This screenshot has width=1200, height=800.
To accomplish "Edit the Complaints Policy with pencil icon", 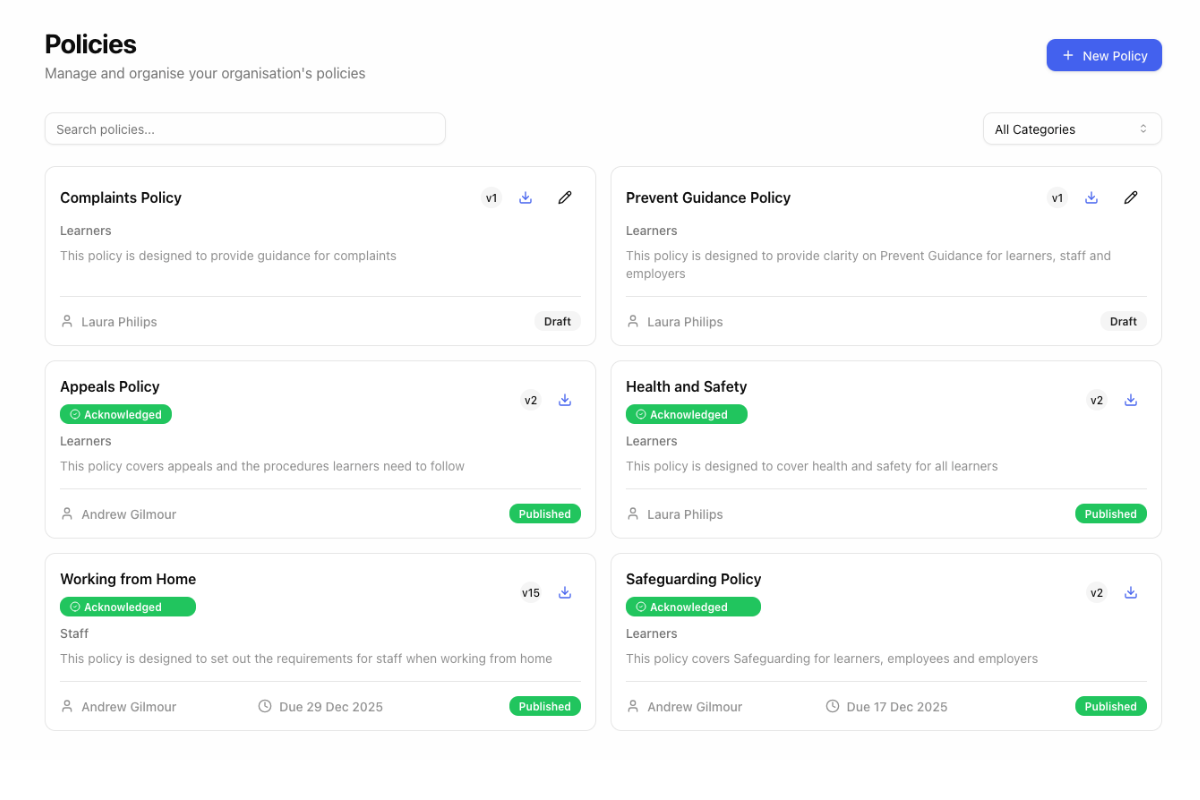I will tap(565, 198).
